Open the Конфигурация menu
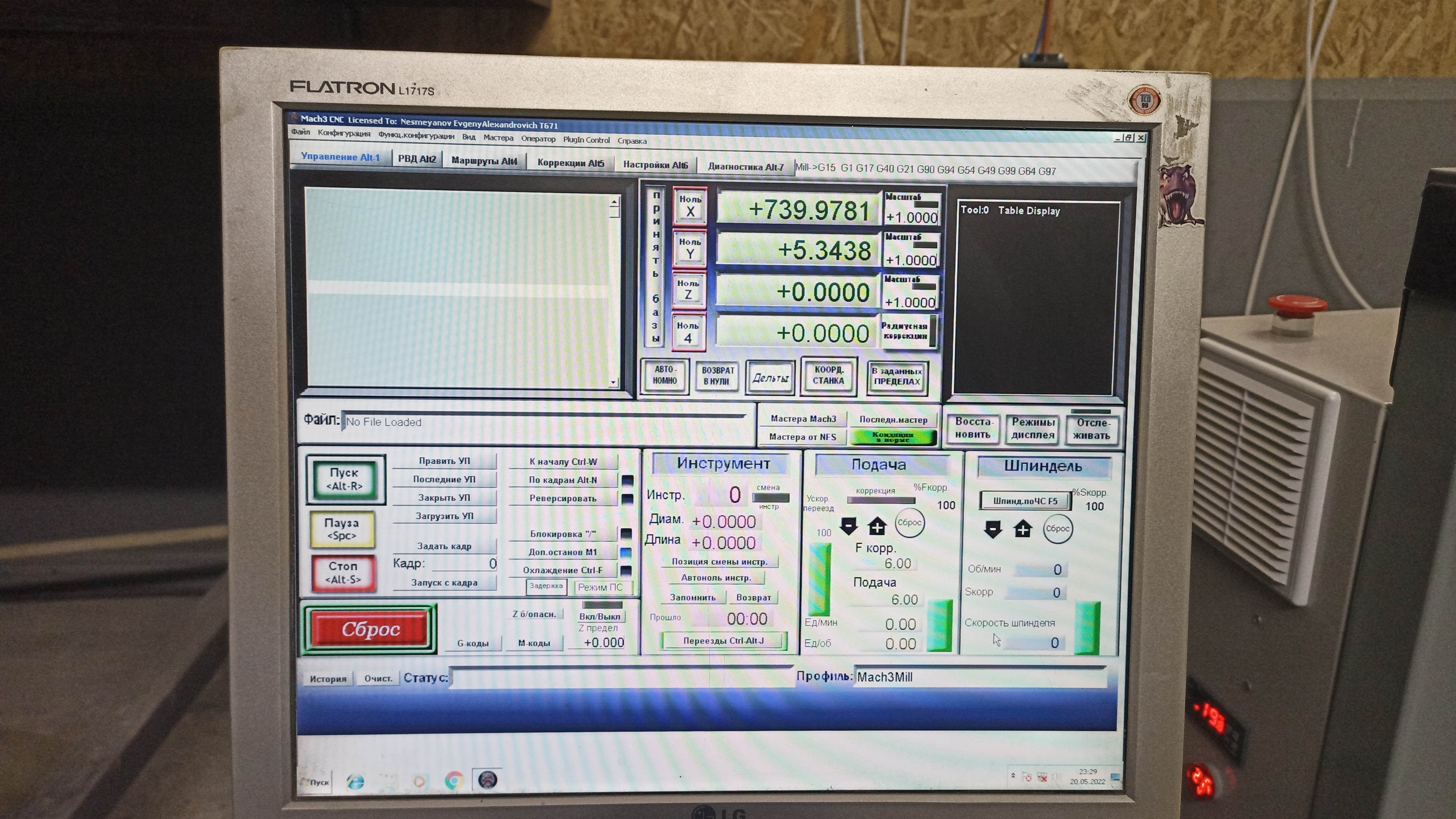The width and height of the screenshot is (1456, 819). tap(344, 133)
